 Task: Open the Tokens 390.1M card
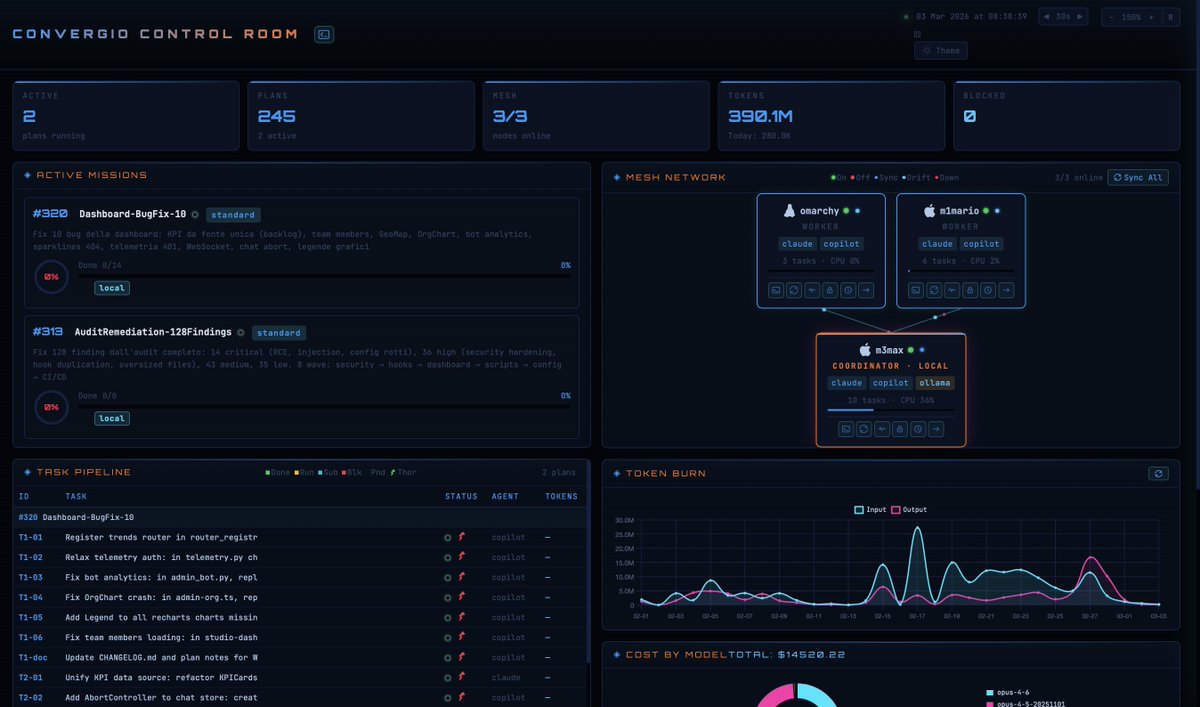pyautogui.click(x=831, y=116)
